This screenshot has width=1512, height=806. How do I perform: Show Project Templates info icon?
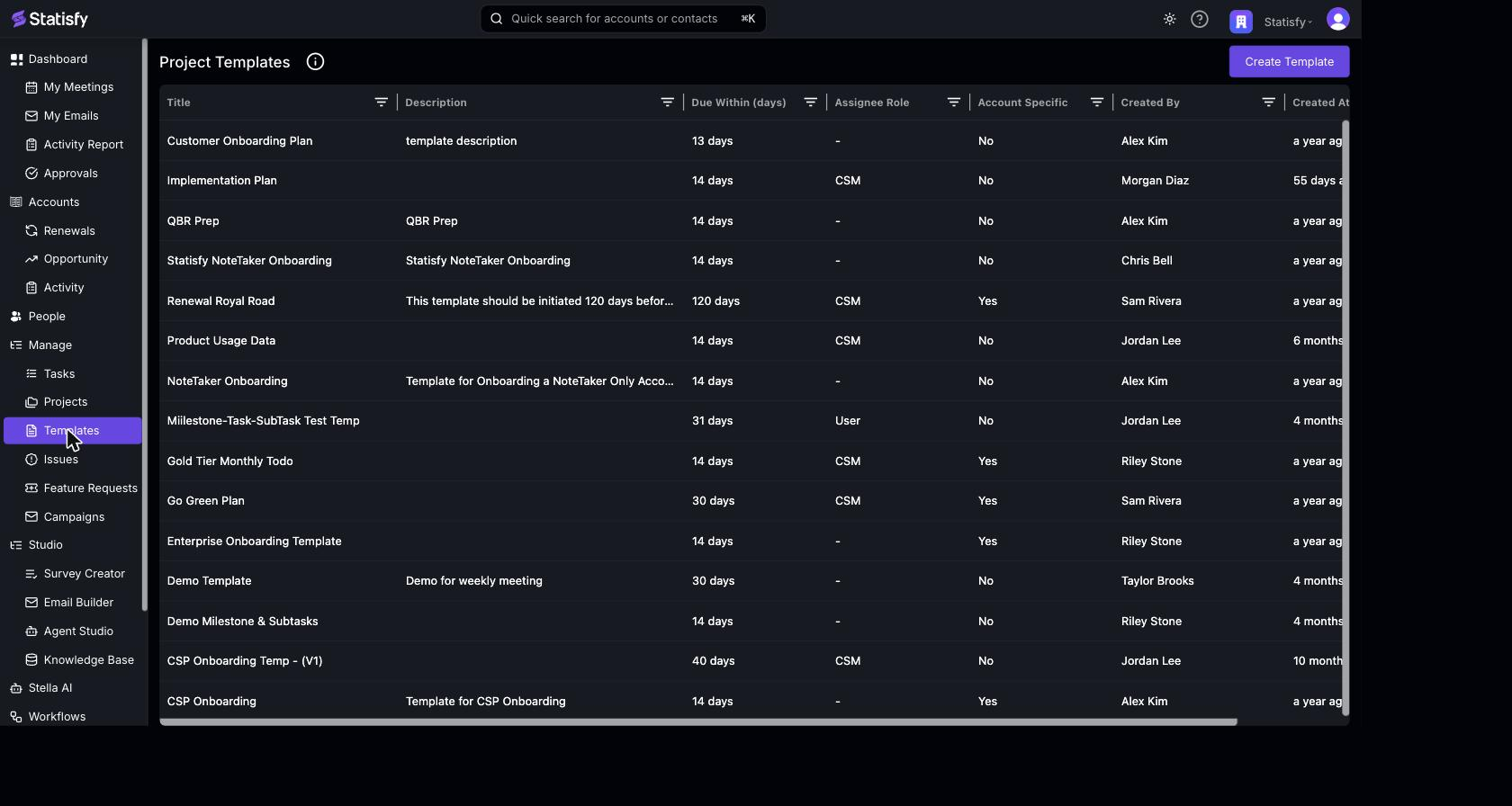click(x=315, y=62)
